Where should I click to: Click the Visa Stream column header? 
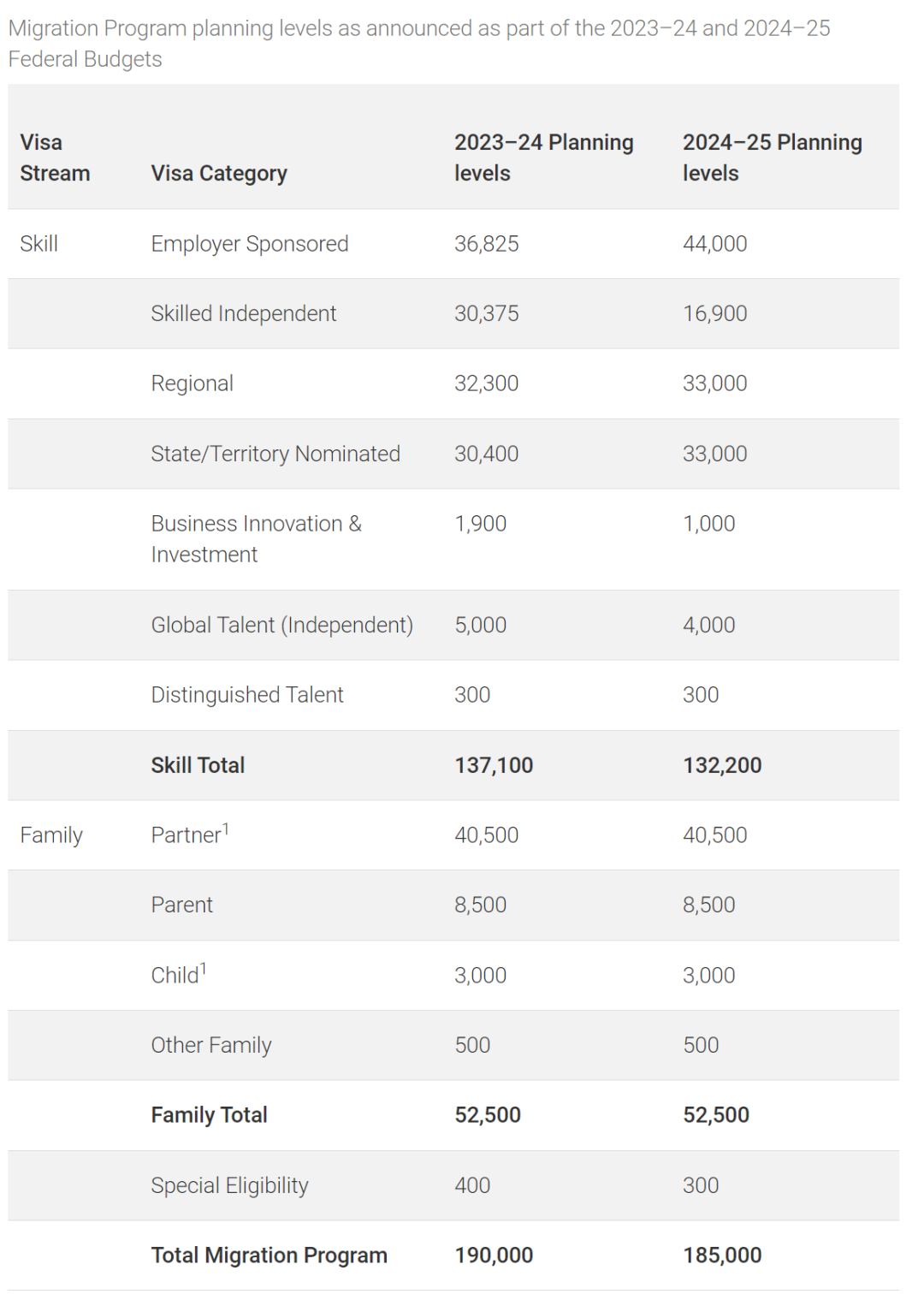pyautogui.click(x=55, y=157)
